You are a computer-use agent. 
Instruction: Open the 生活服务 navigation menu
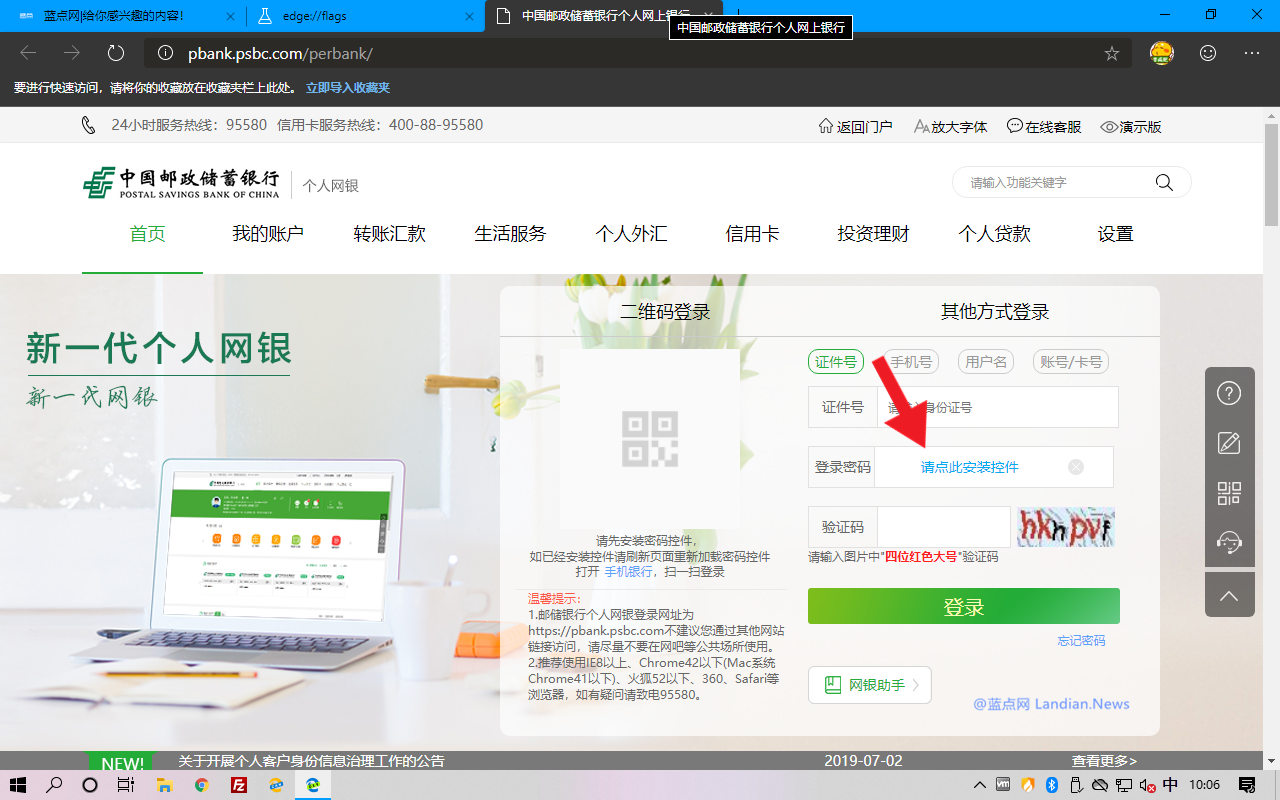point(511,234)
